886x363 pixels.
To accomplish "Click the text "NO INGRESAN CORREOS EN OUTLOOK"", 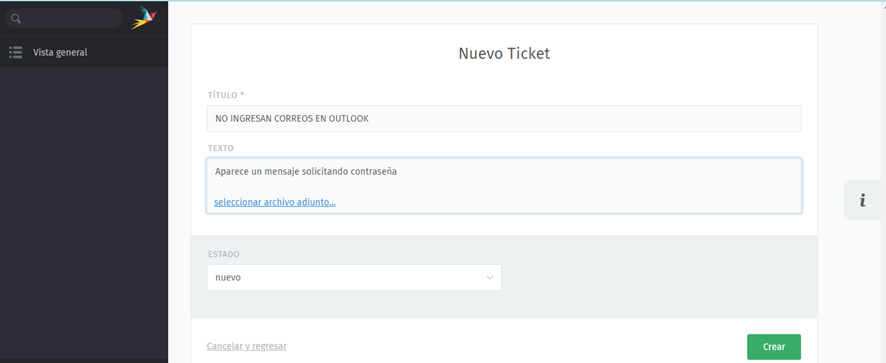I will point(292,119).
